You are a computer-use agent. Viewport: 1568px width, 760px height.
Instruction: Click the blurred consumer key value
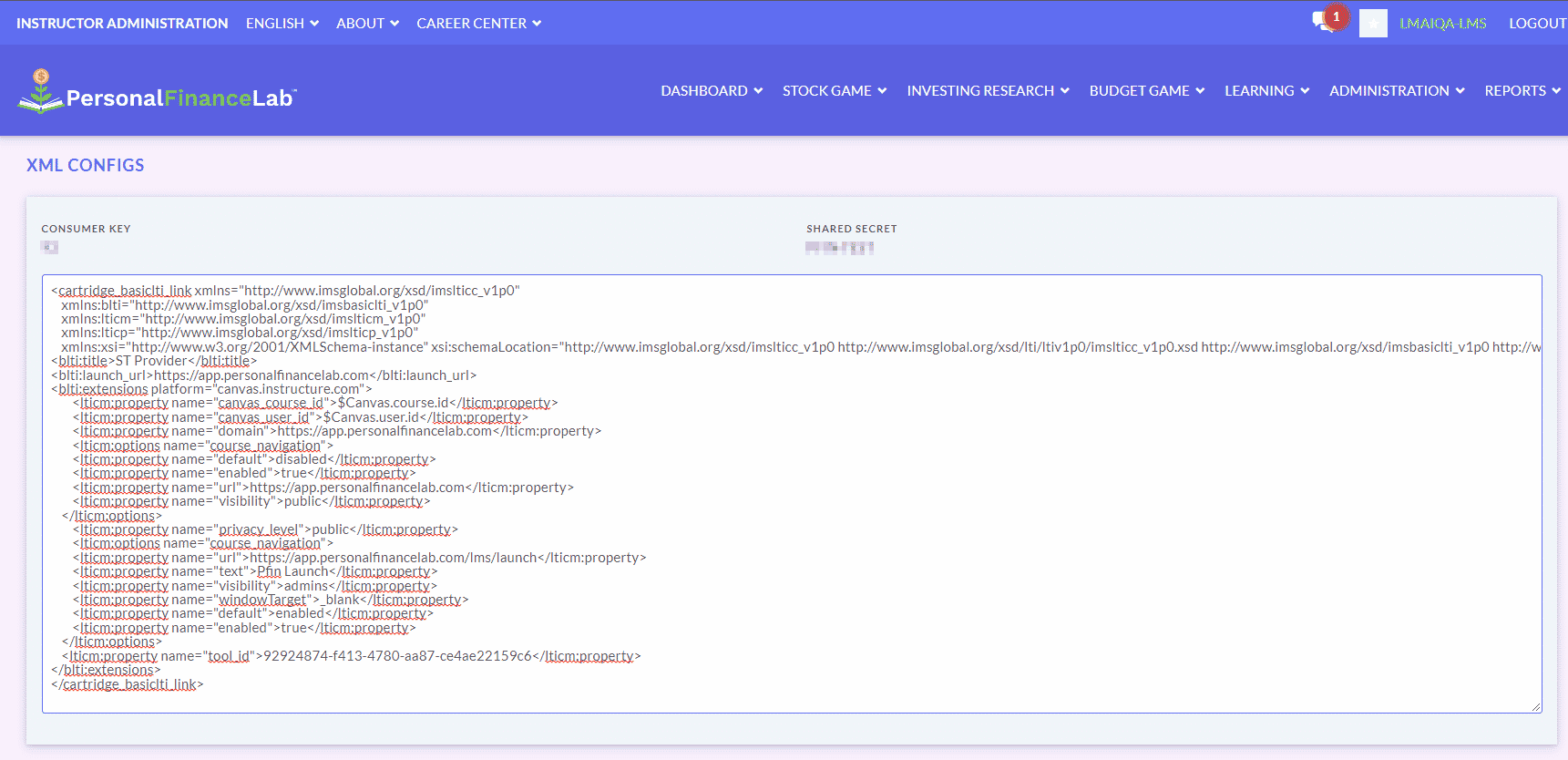point(49,247)
